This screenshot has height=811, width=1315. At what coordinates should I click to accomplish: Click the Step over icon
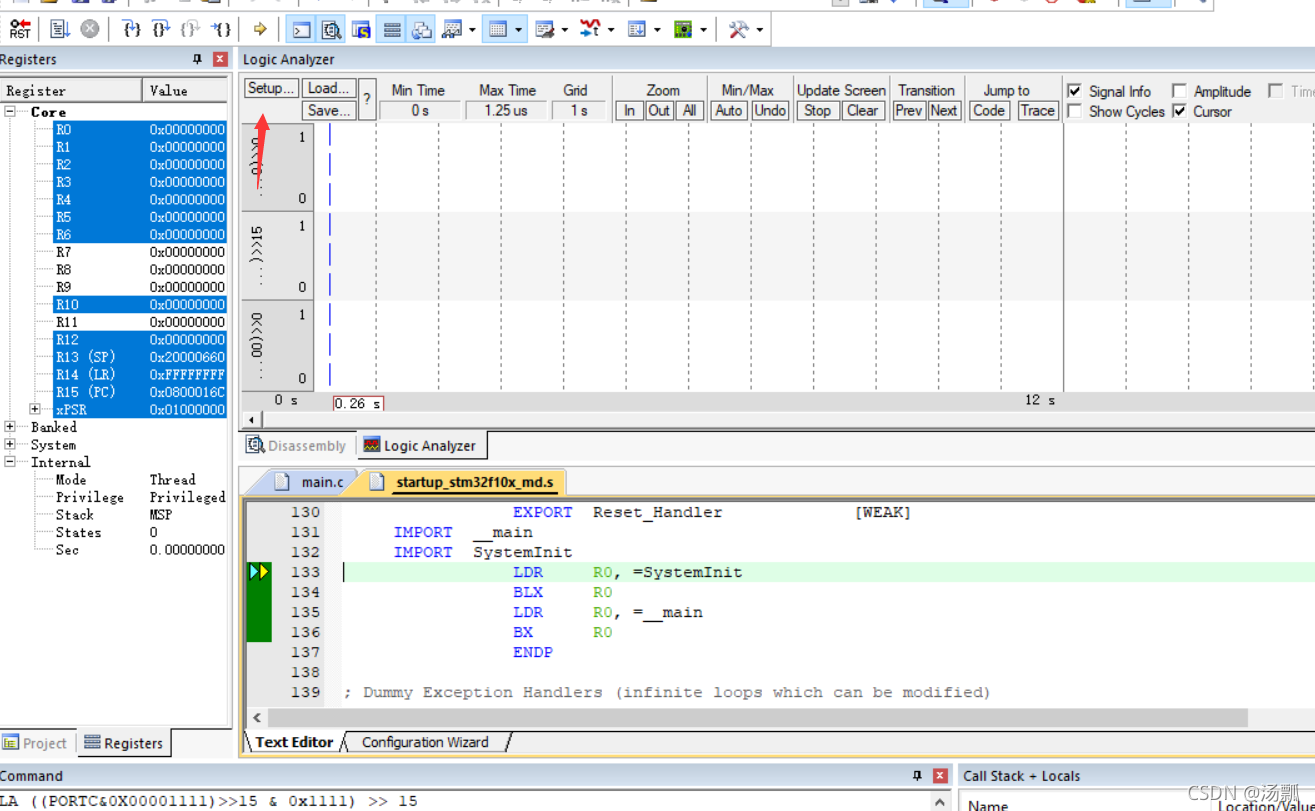point(161,29)
